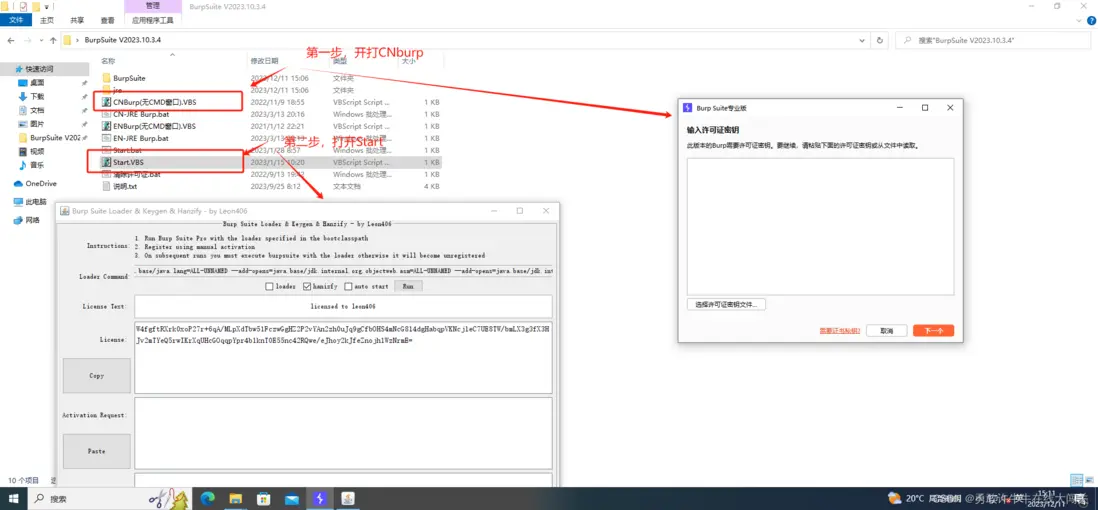Open the weather widget showing 20°C
The width and height of the screenshot is (1098, 510).
click(907, 499)
